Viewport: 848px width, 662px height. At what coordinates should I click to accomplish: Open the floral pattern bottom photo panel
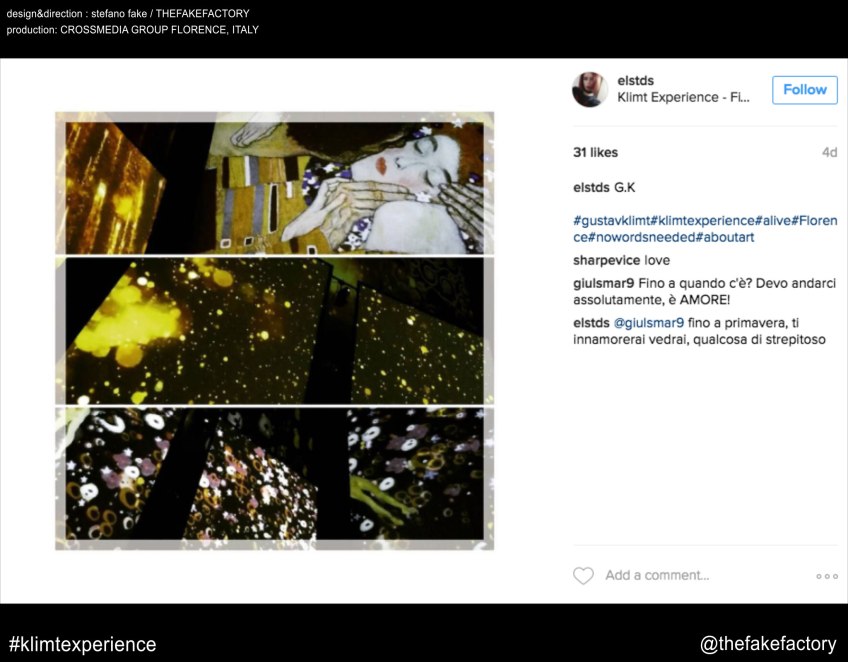(x=275, y=474)
